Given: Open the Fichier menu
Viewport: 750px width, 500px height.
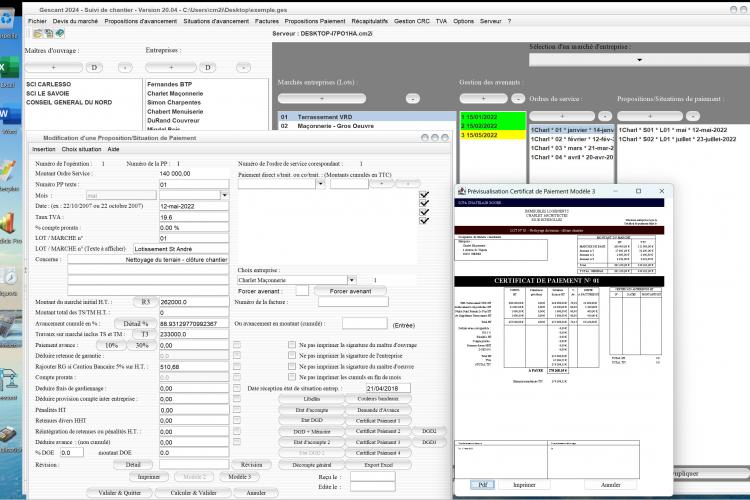Looking at the screenshot, I should [x=37, y=21].
